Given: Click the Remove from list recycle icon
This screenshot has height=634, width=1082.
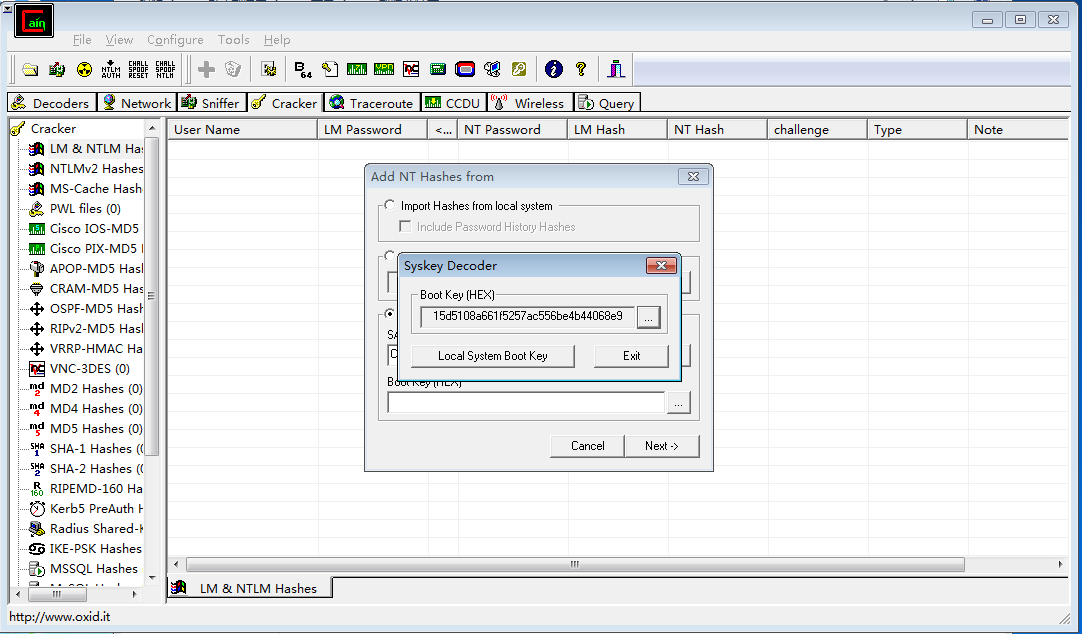Looking at the screenshot, I should [x=233, y=69].
